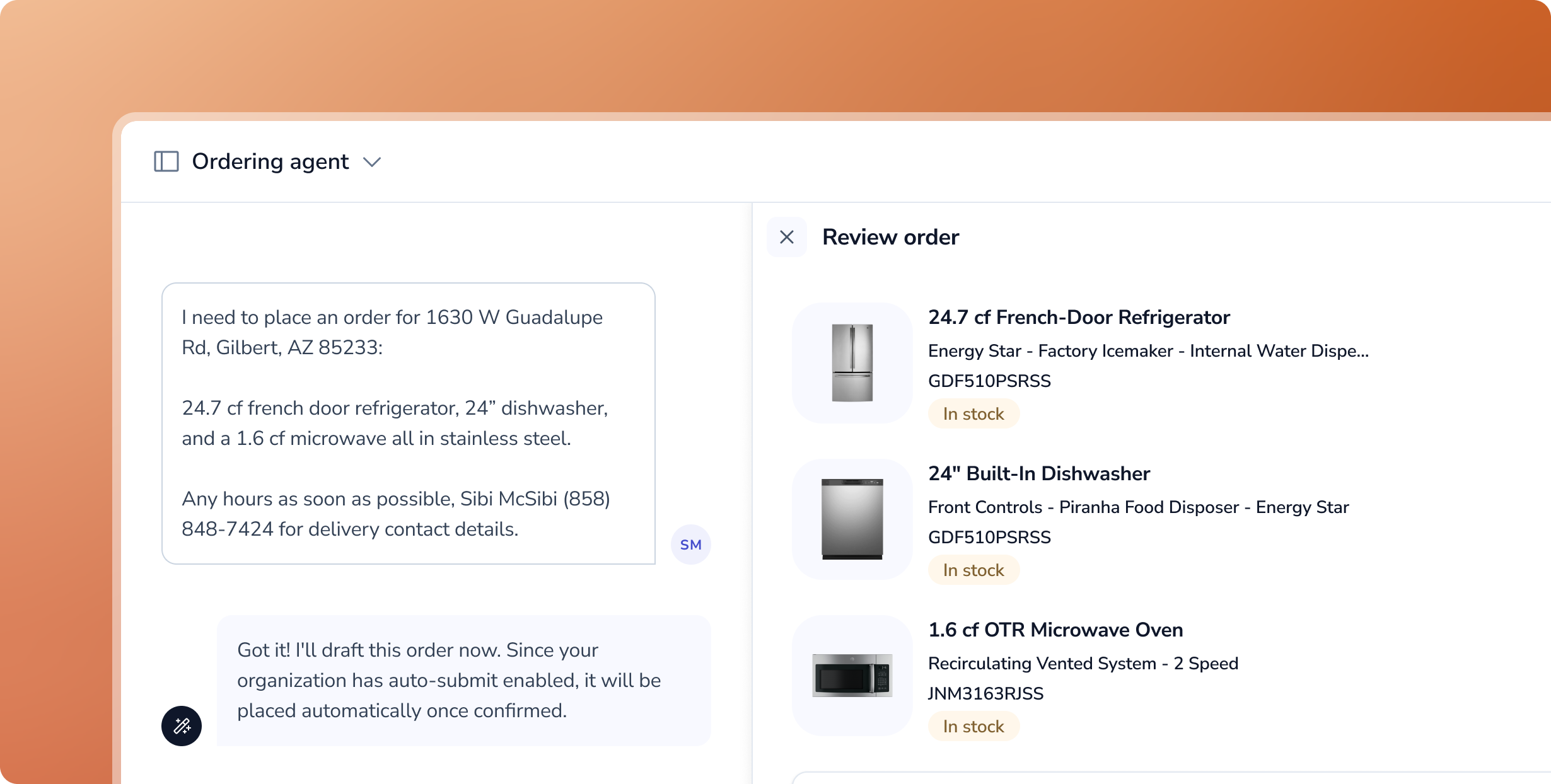Click Recirculating Vented System description

(1083, 663)
